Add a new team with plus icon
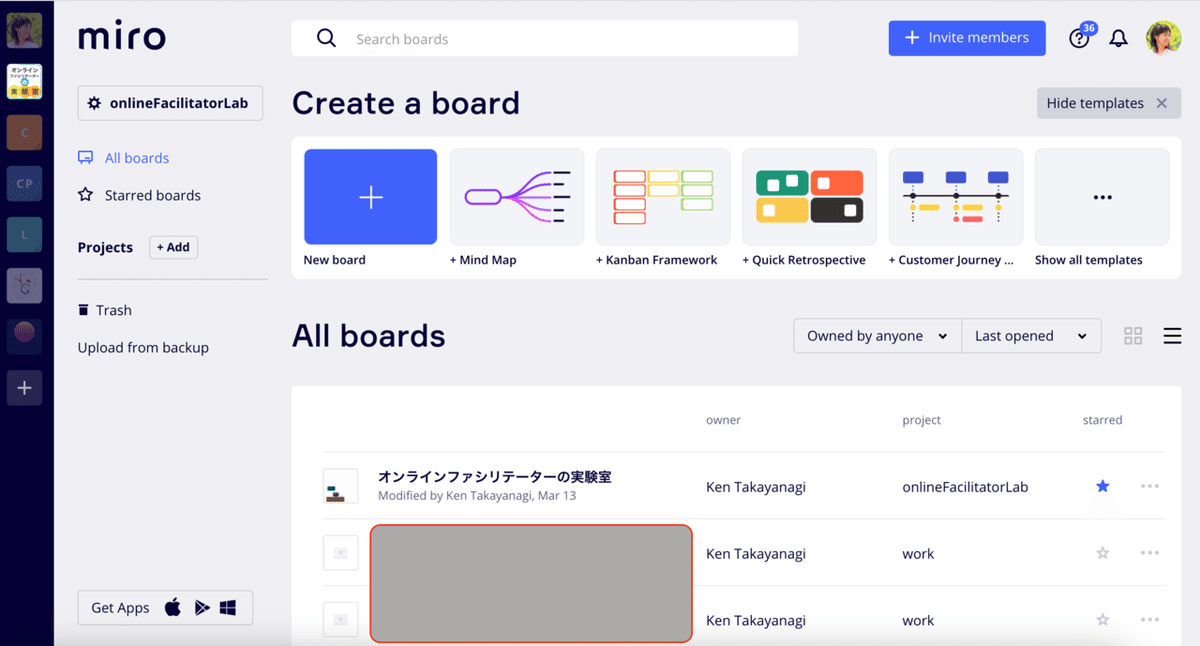Screen dimensions: 1200x646 [25, 388]
